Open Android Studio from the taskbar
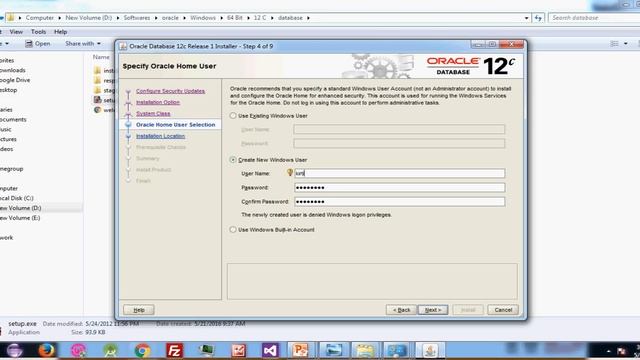Image resolution: width=640 pixels, height=360 pixels. point(111,350)
